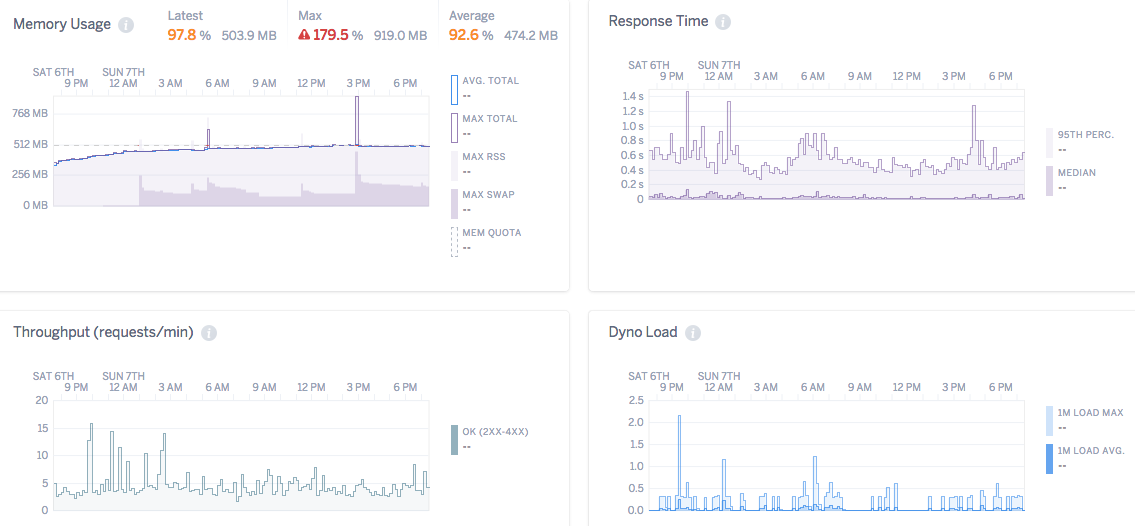This screenshot has height=526, width=1135.
Task: Click the MAX SWAP legend label
Action: pos(488,194)
